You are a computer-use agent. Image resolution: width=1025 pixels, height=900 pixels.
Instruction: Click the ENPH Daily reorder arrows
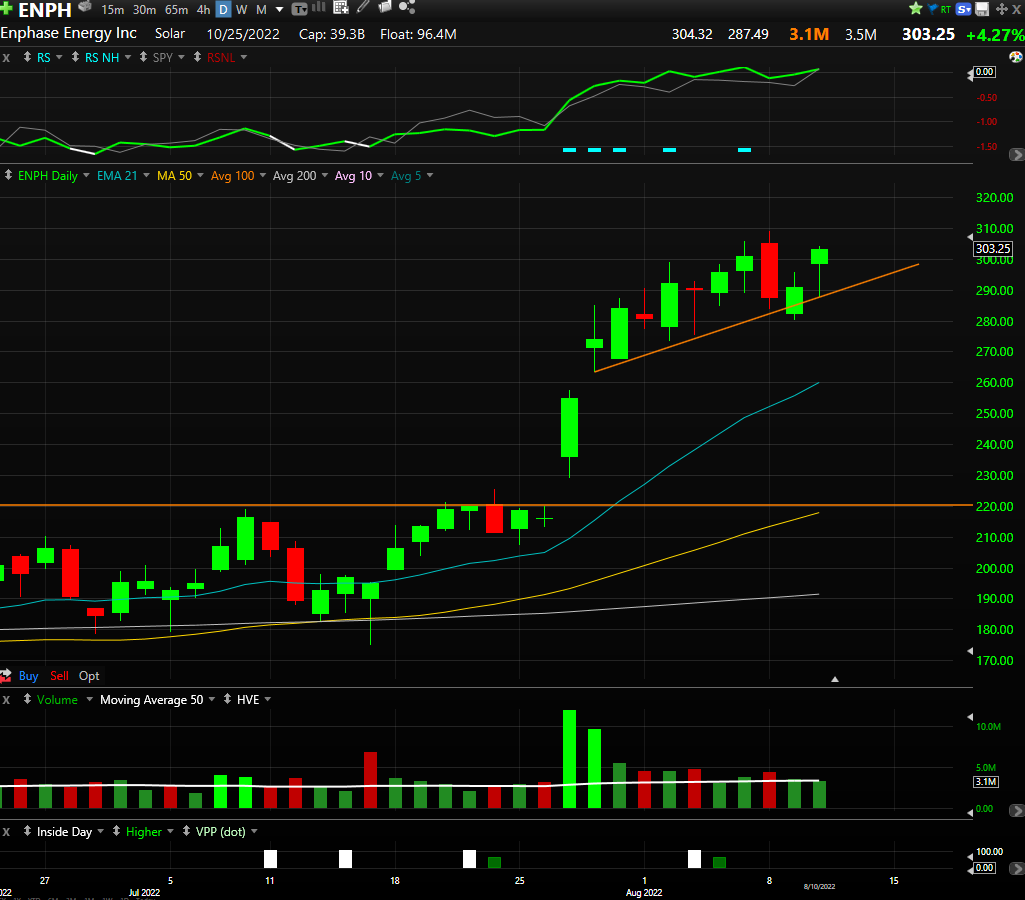[x=8, y=175]
